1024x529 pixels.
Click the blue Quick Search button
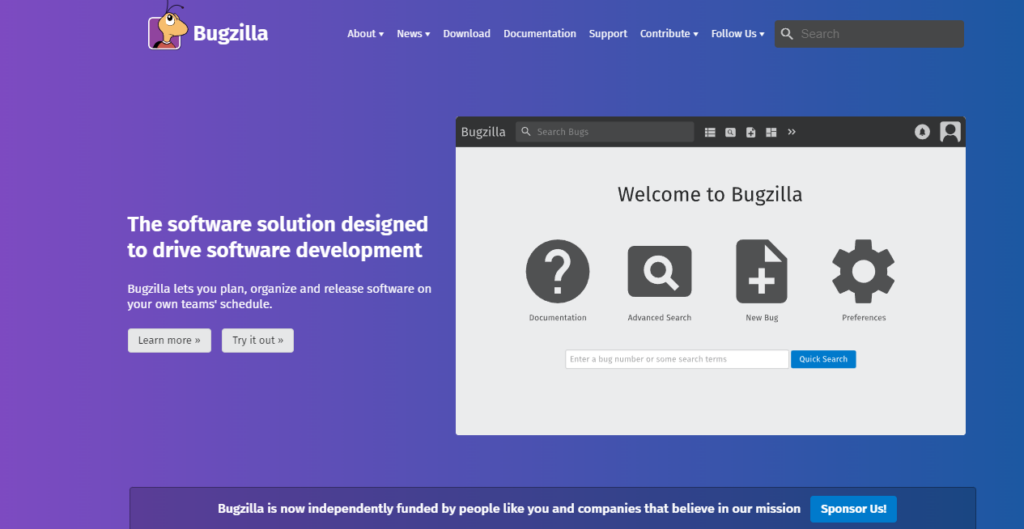823,359
